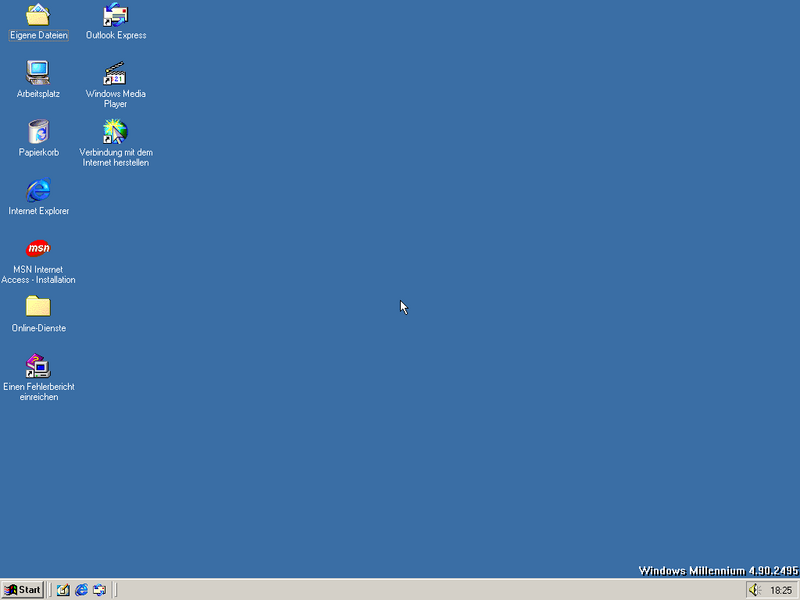Launch Outlook Express from quick launch bar
Image resolution: width=800 pixels, height=600 pixels.
[x=99, y=590]
